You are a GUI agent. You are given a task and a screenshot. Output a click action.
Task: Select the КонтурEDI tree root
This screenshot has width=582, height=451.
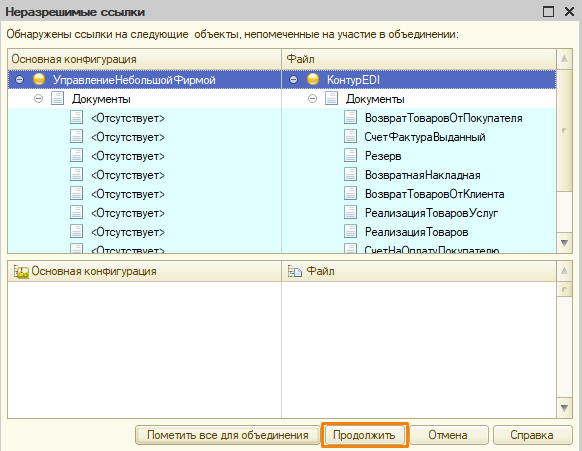(419, 79)
